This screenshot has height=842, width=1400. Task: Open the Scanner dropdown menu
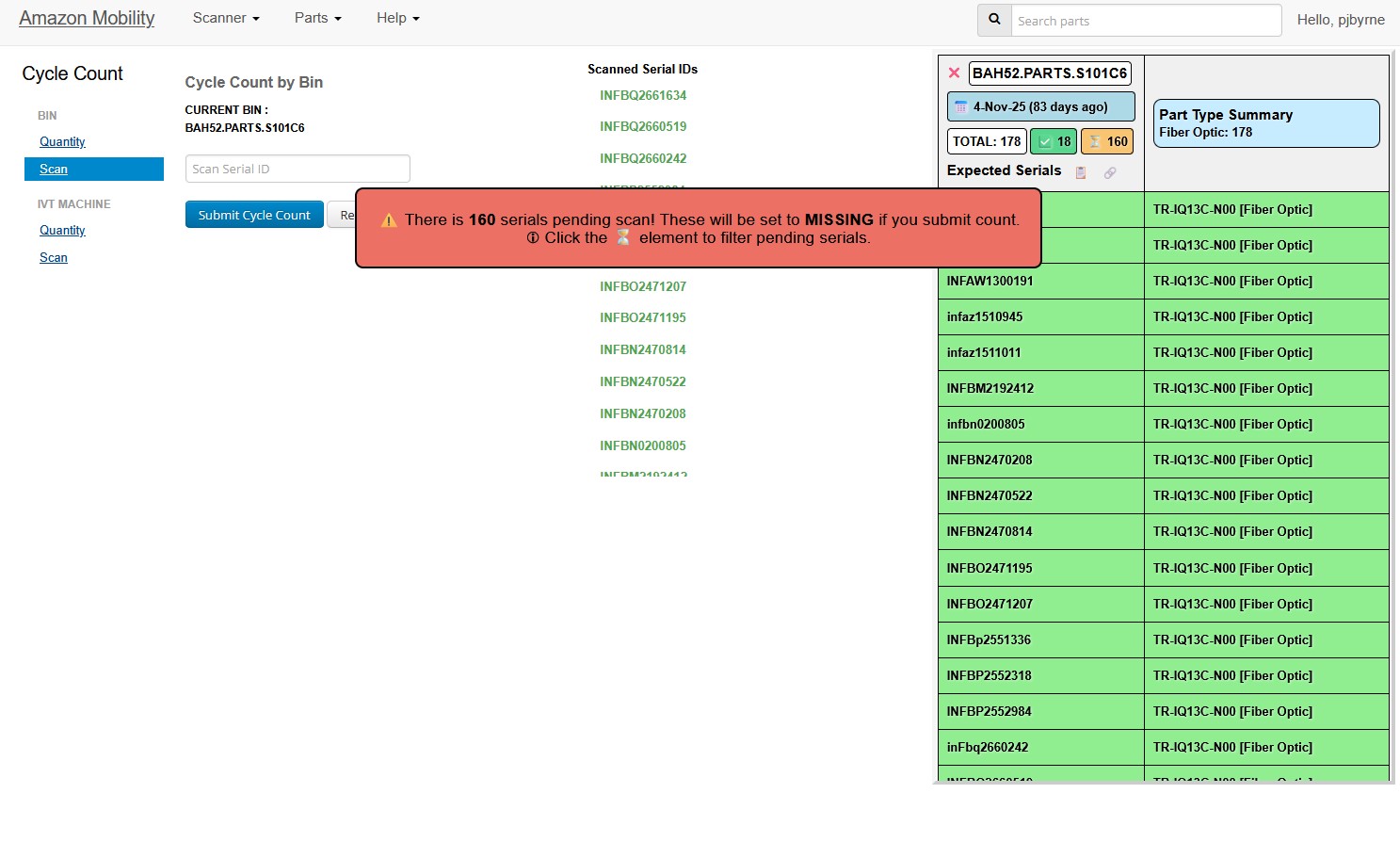(224, 18)
